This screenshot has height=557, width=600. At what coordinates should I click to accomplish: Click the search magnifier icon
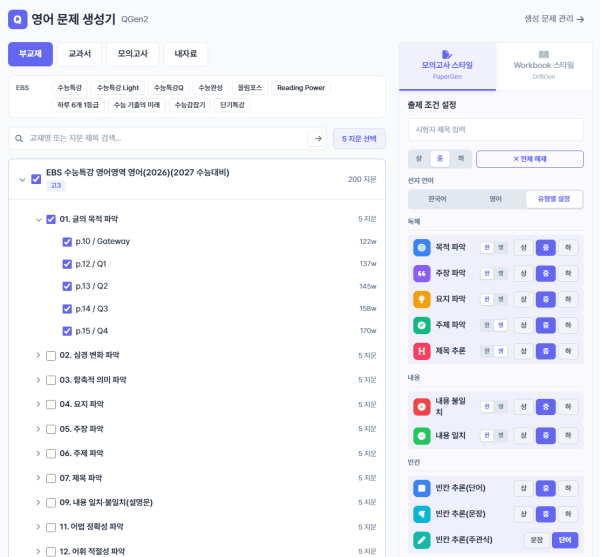coord(19,138)
